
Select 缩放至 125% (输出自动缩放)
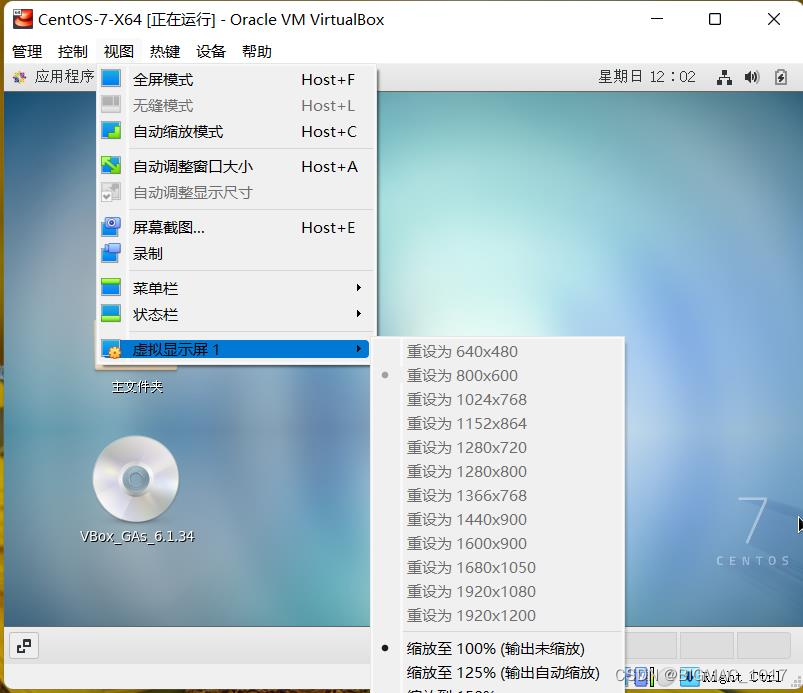click(x=498, y=673)
